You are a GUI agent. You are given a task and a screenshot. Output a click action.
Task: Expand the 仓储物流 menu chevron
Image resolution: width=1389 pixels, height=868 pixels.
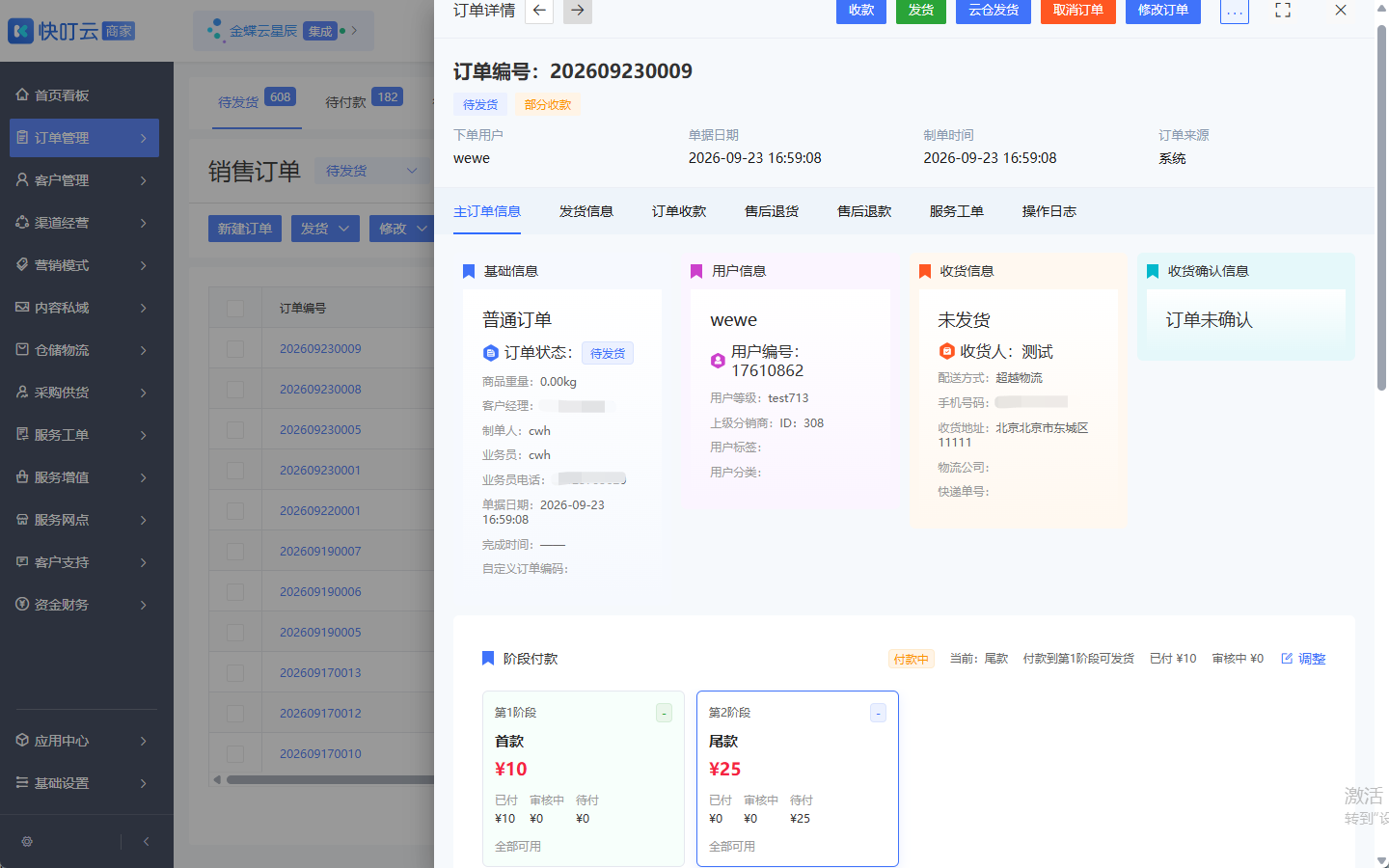(144, 350)
